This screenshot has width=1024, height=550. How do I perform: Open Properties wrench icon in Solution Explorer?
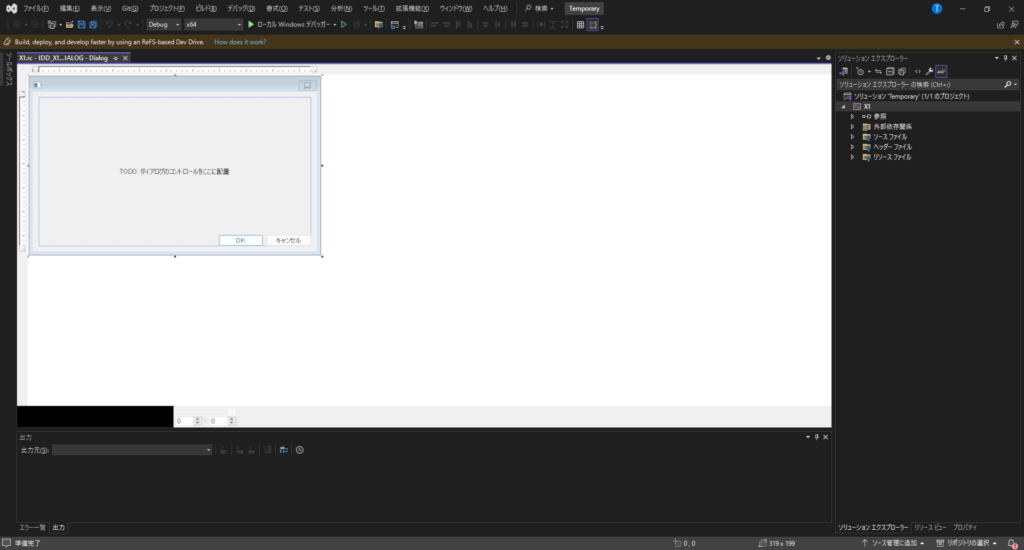tap(929, 71)
